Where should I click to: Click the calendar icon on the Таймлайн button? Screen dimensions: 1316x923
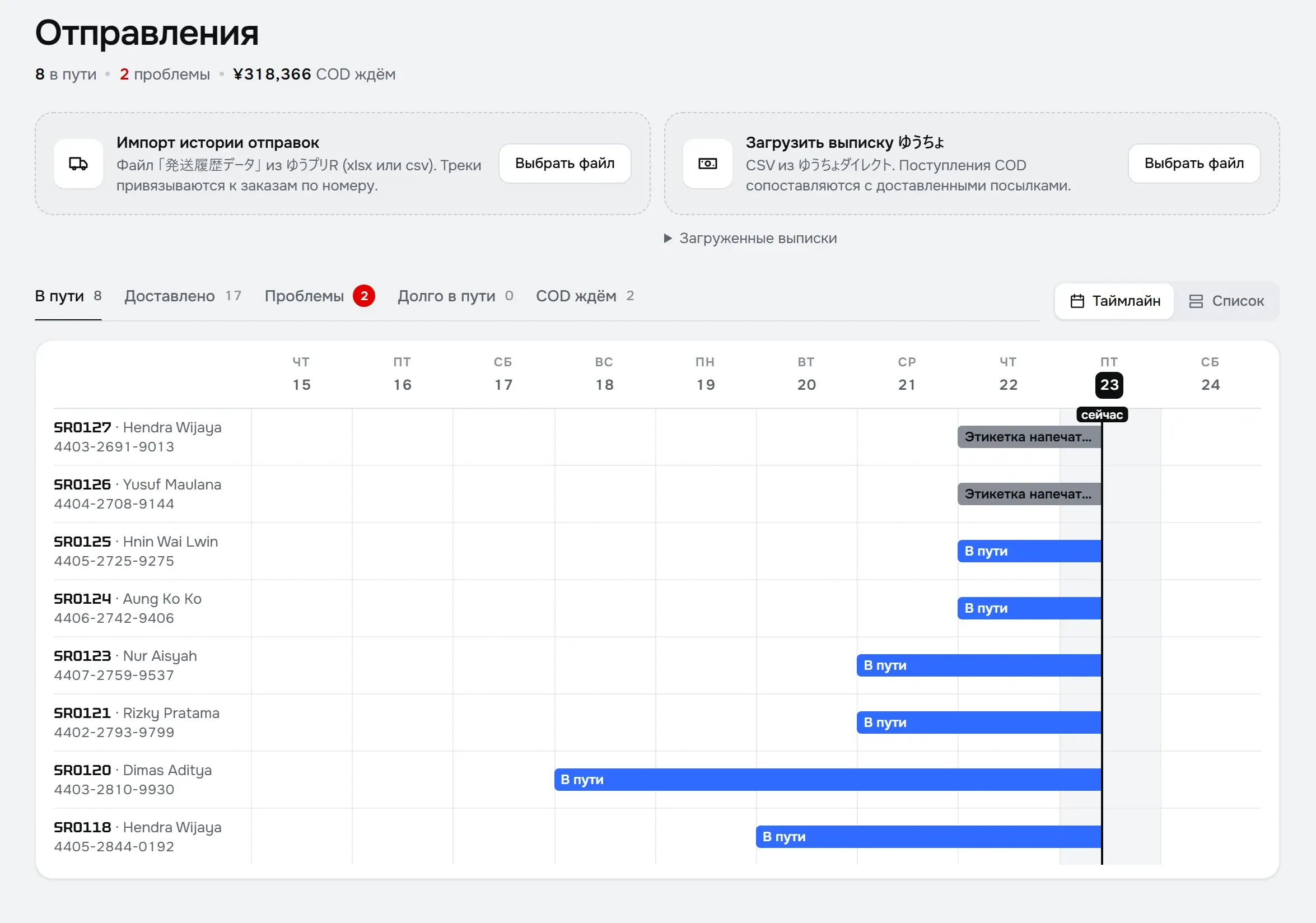click(x=1077, y=301)
